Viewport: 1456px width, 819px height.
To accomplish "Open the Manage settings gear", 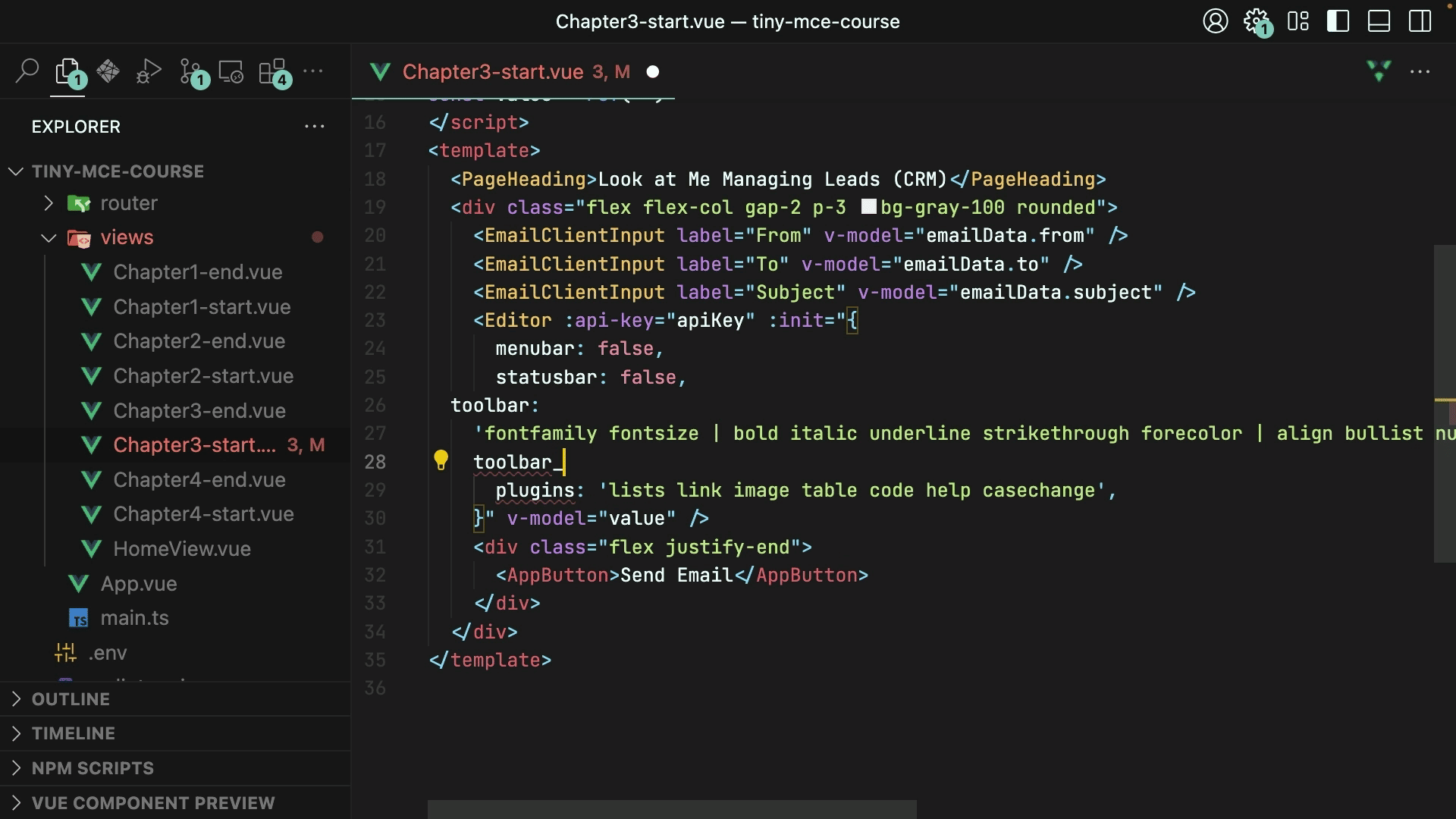I will 1257,21.
